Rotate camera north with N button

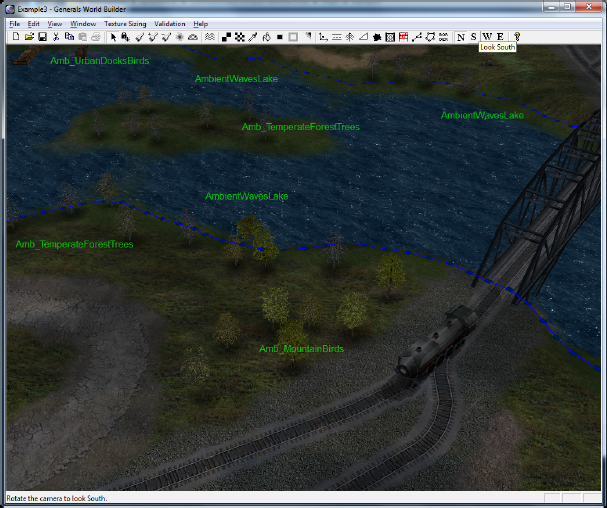(461, 37)
